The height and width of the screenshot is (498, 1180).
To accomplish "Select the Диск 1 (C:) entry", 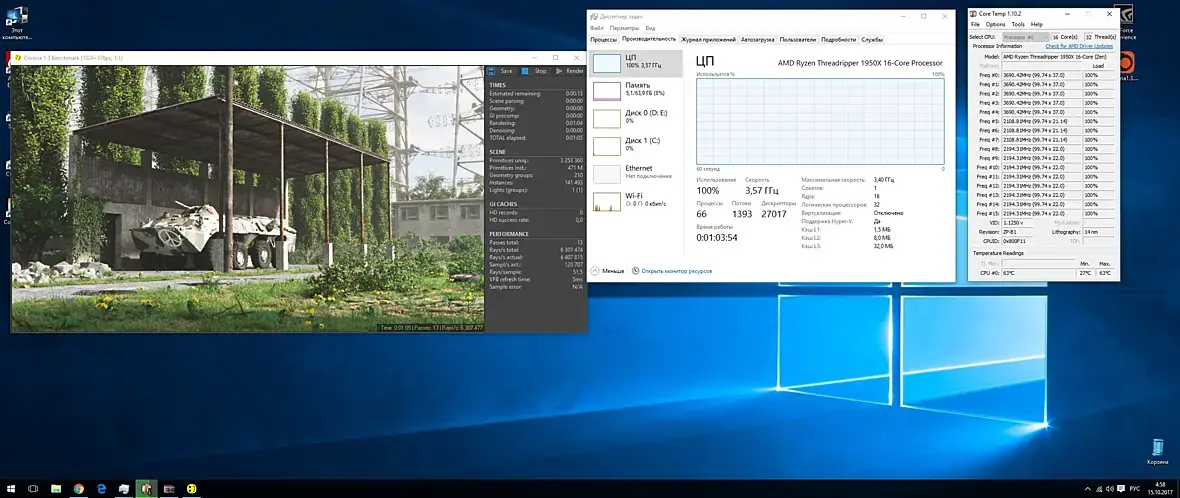I will tap(637, 145).
